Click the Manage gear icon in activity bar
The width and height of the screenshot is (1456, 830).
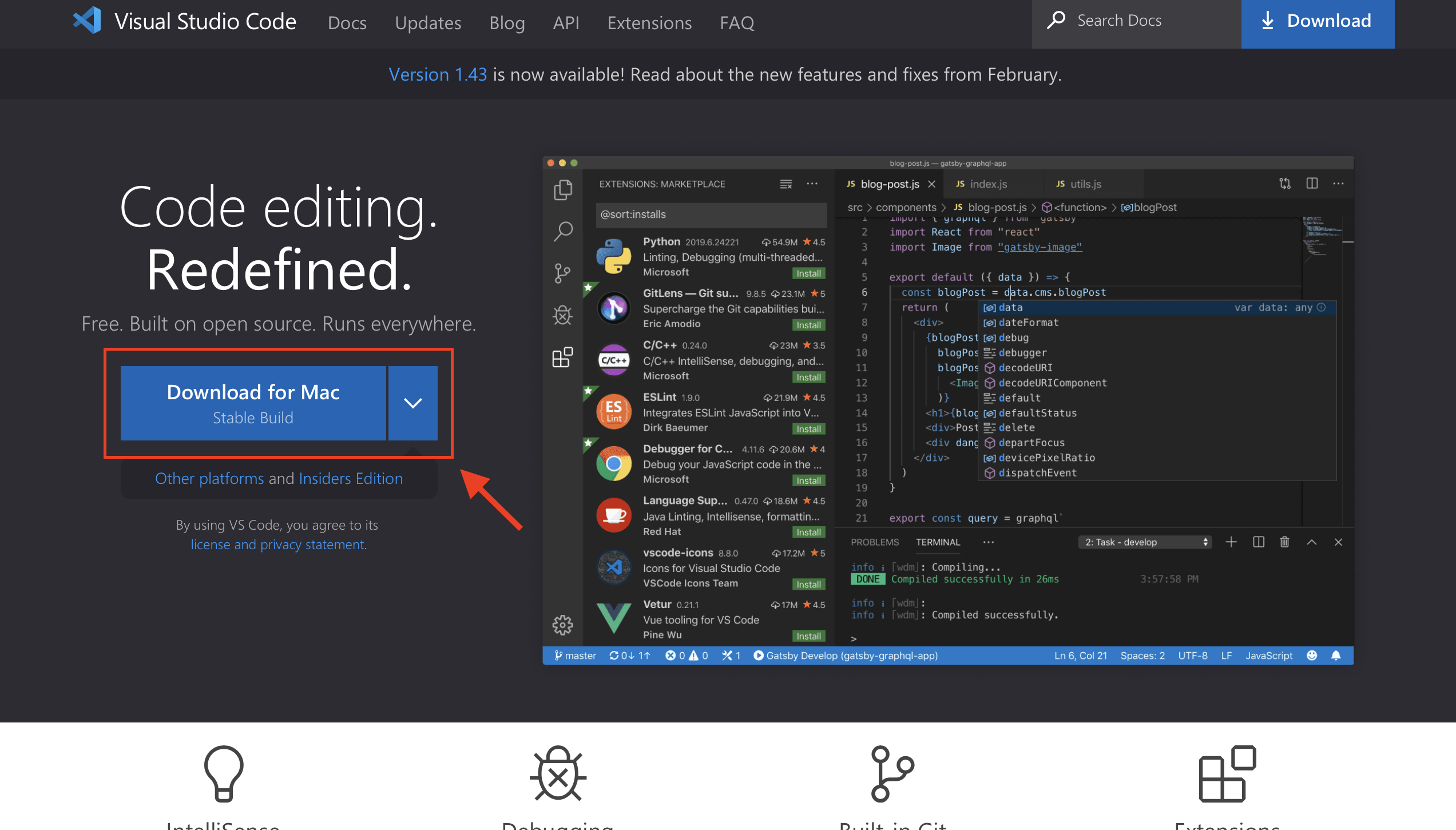pos(563,625)
